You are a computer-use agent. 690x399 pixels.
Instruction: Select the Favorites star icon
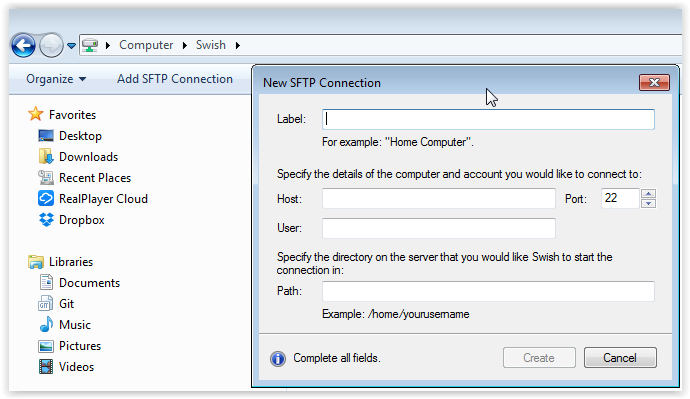tap(36, 114)
